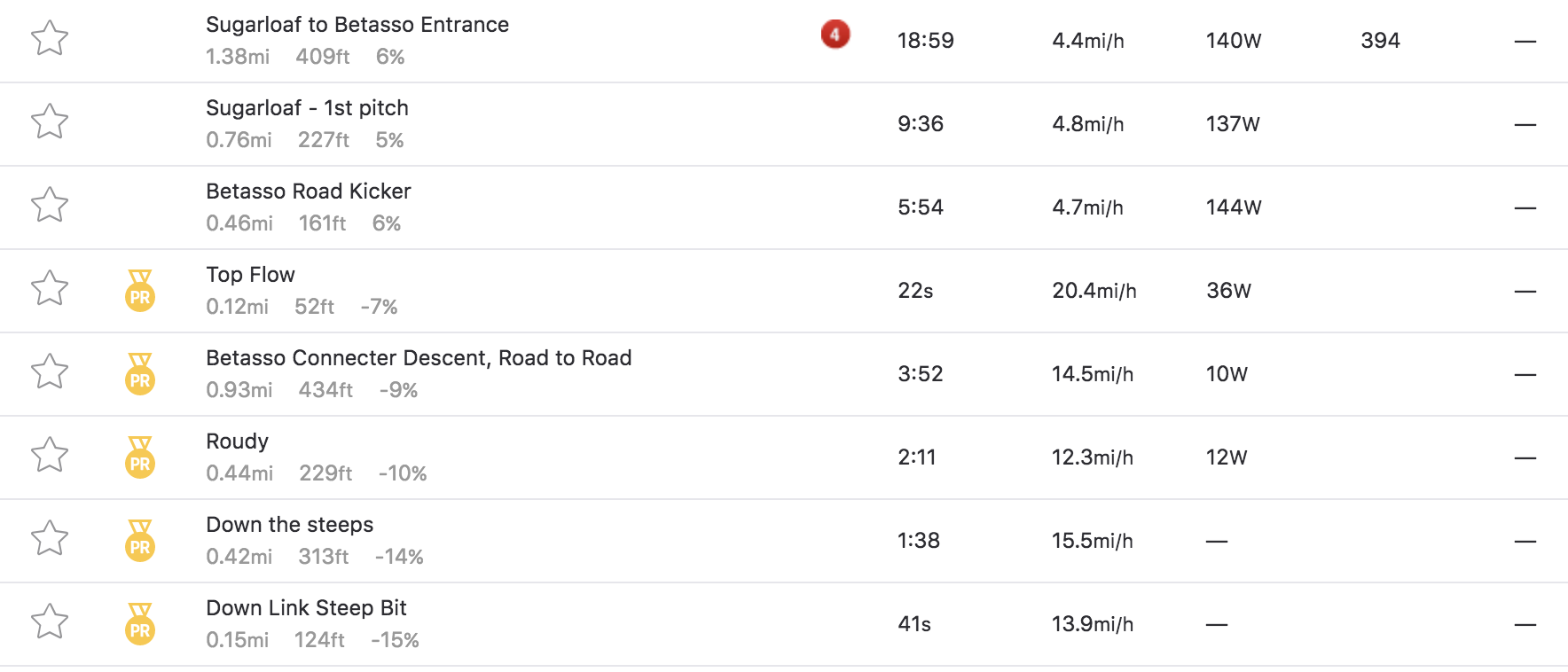This screenshot has width=1568, height=672.
Task: Favorite the Roudy segment with star
Action: [x=50, y=455]
